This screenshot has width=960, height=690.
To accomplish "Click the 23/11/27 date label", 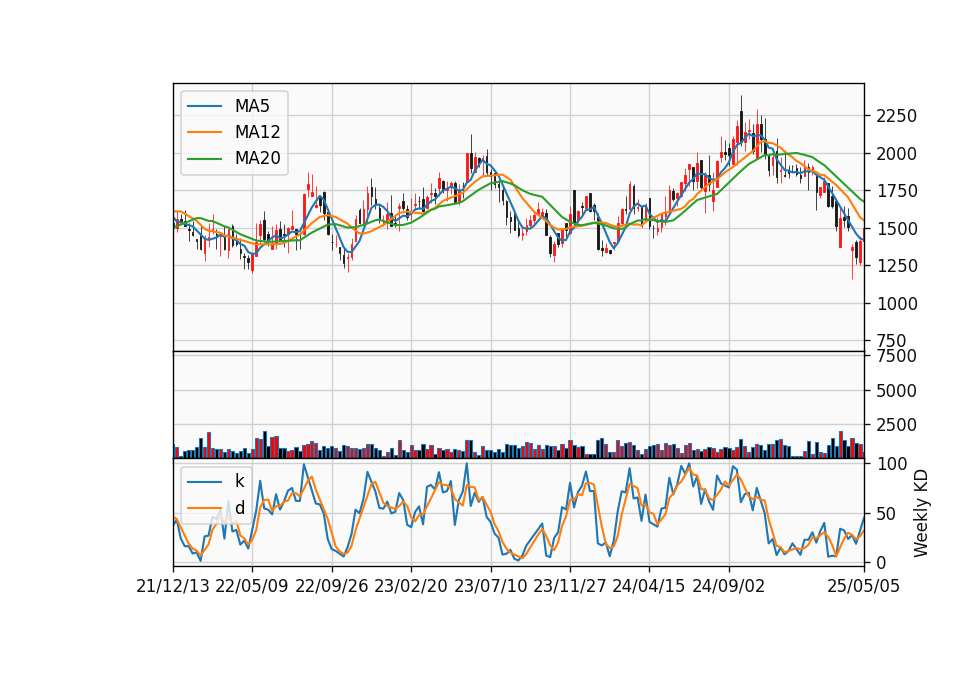I will [569, 587].
